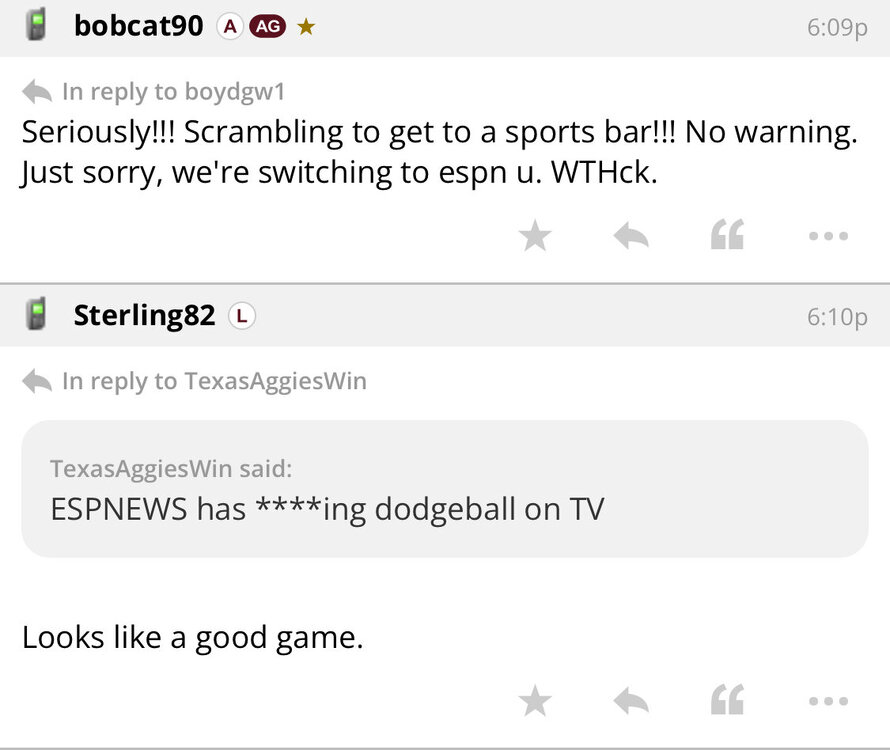Click the 'L' badge next to Sterling82
Viewport: 890px width, 750px height.
pyautogui.click(x=242, y=316)
